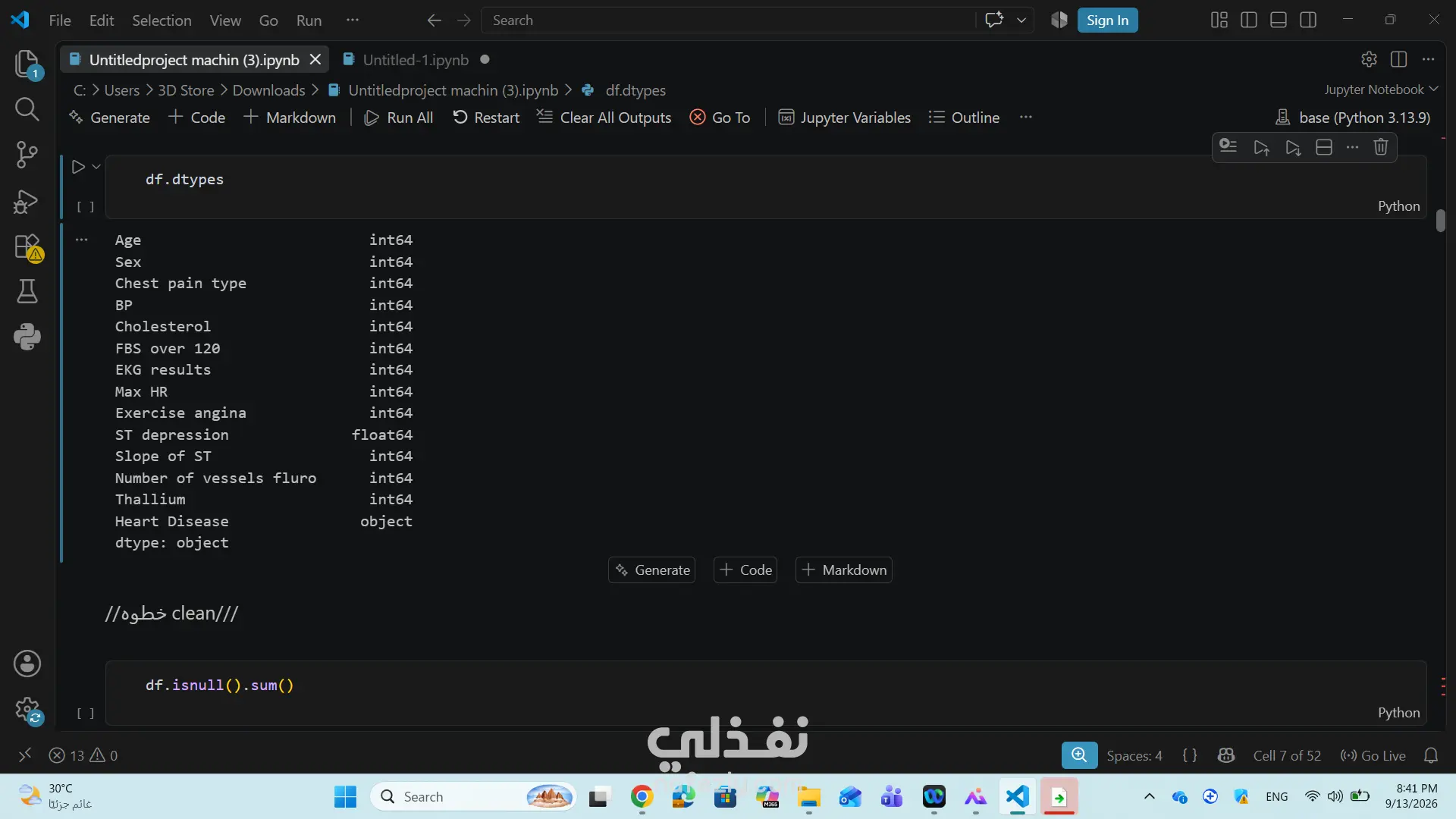Click the vertical scrollbar thumb
This screenshot has height=819, width=1456.
point(1441,221)
